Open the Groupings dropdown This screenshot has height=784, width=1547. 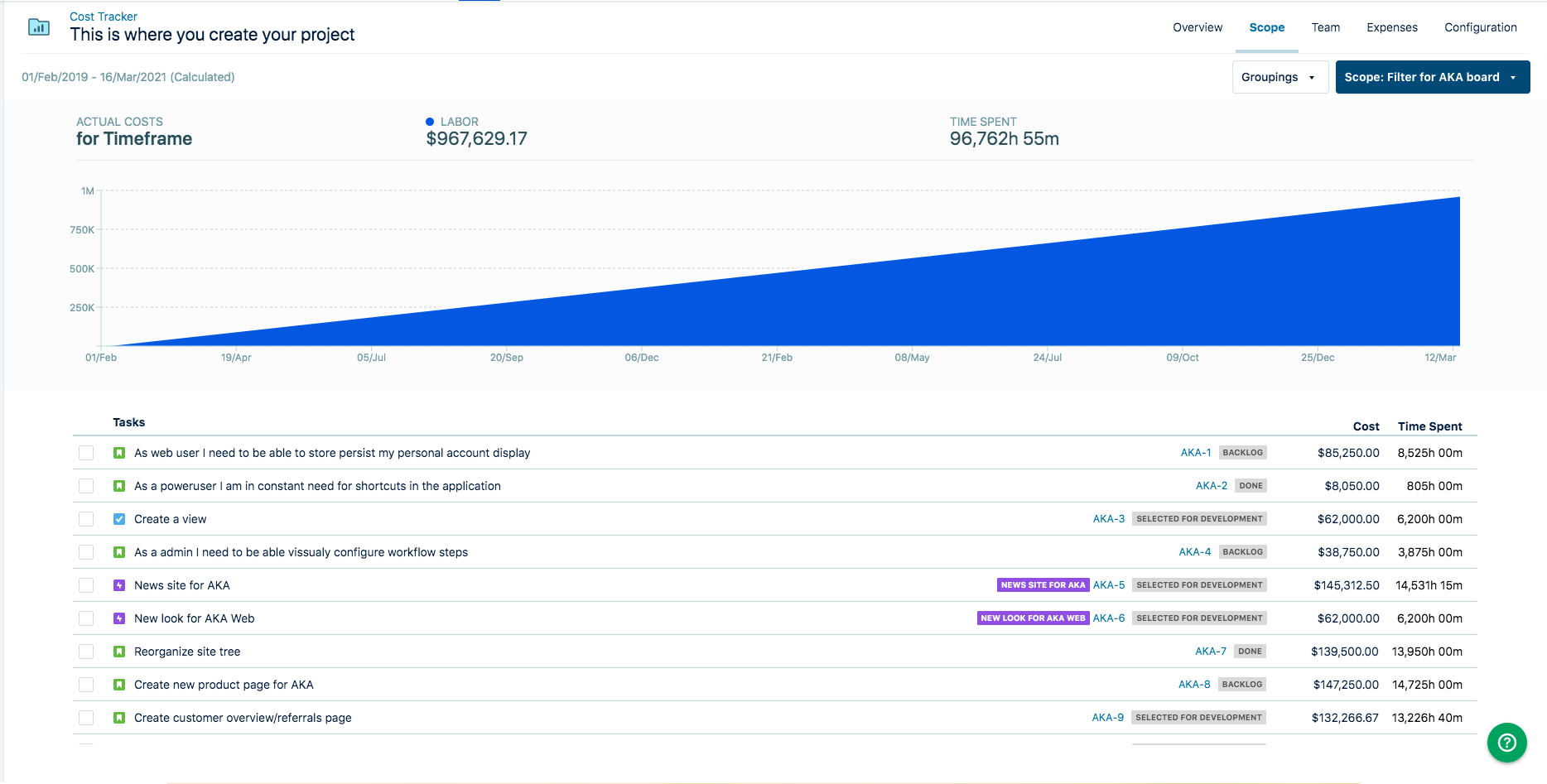point(1280,77)
